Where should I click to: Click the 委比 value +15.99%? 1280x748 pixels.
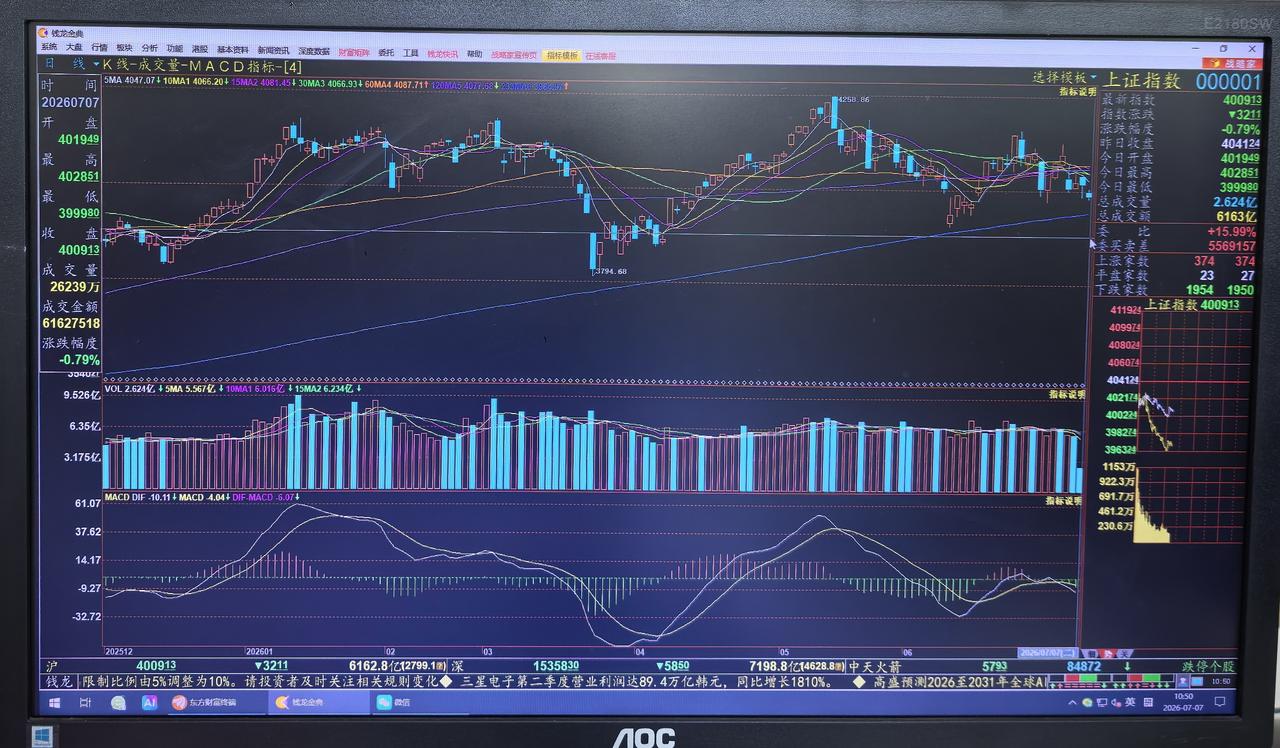click(1233, 231)
